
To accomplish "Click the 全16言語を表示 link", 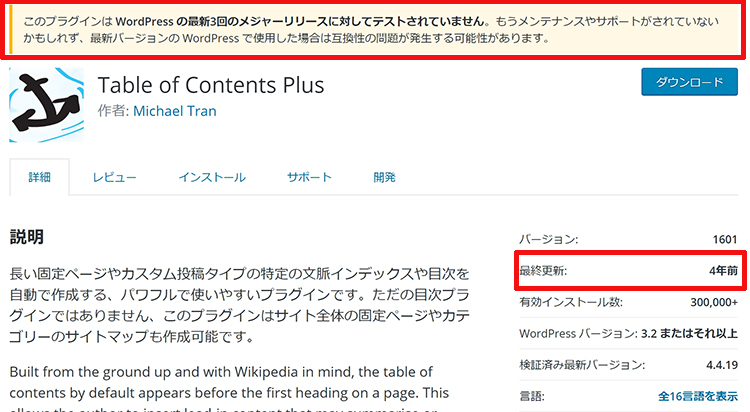I will click(698, 396).
